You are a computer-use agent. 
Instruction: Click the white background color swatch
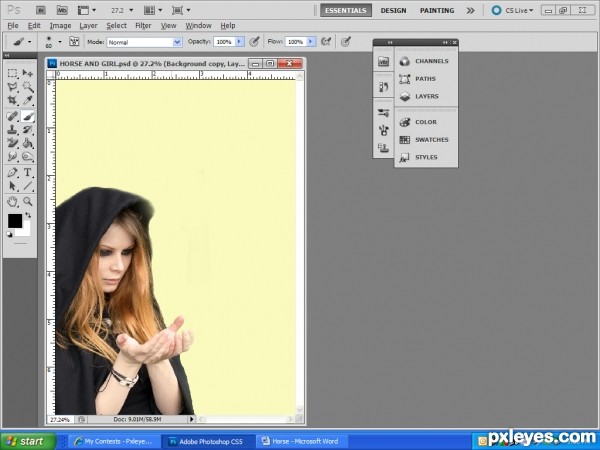(25, 231)
